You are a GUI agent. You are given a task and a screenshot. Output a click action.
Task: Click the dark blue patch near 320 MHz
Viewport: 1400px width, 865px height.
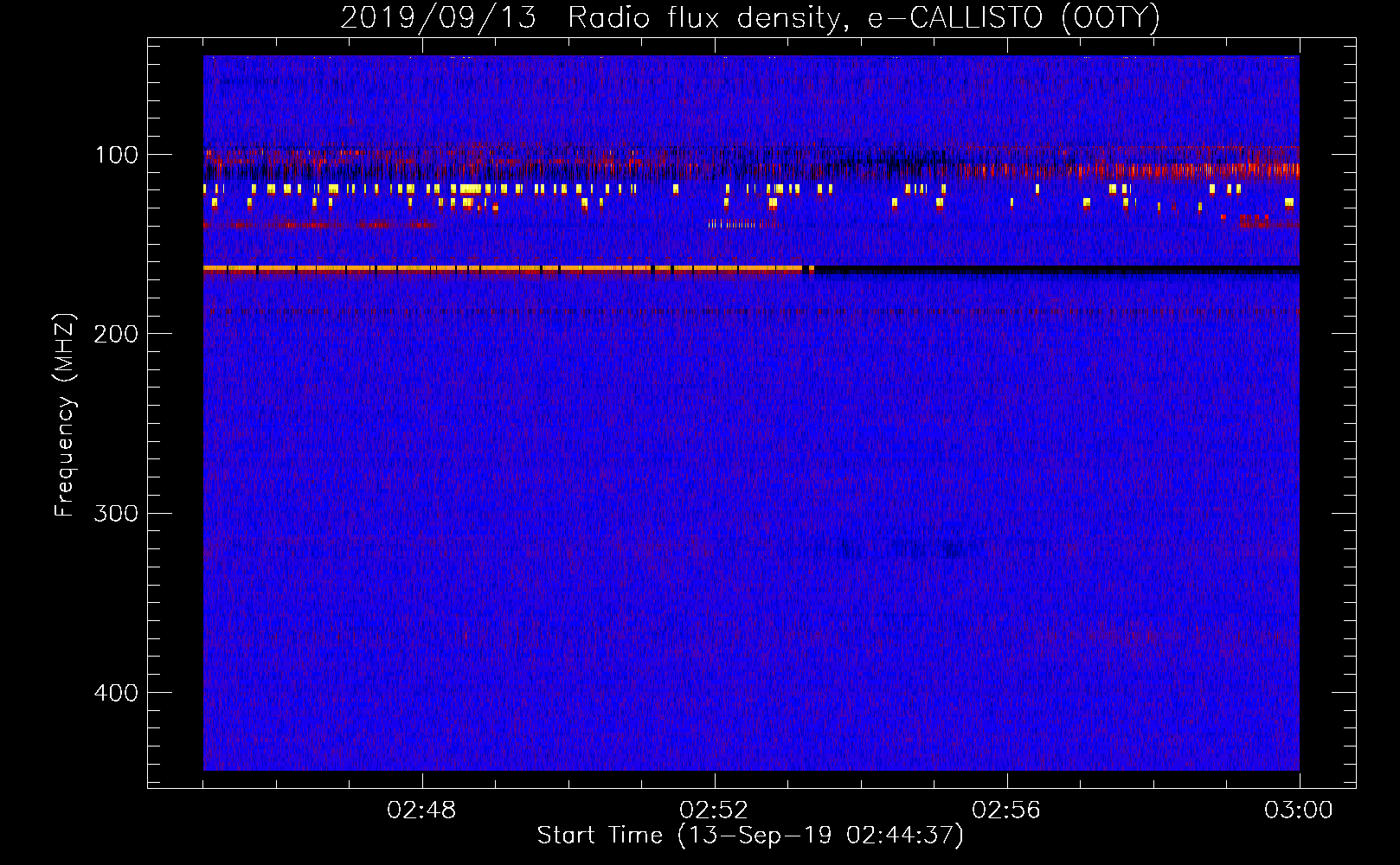[x=900, y=548]
